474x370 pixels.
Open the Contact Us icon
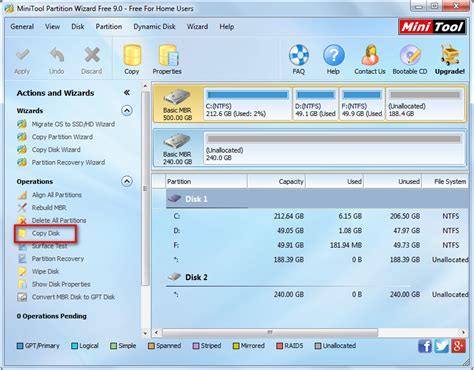[370, 60]
